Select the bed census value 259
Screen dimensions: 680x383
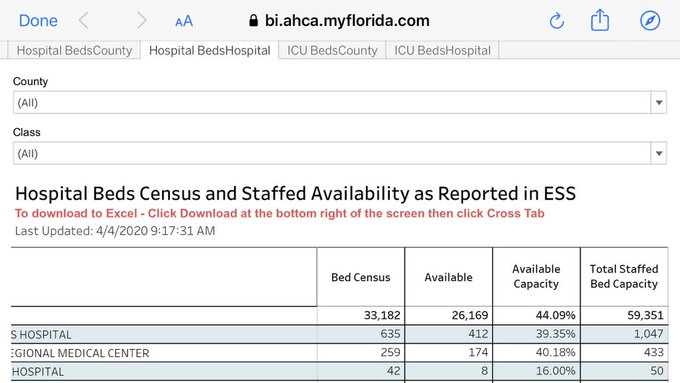pos(390,353)
